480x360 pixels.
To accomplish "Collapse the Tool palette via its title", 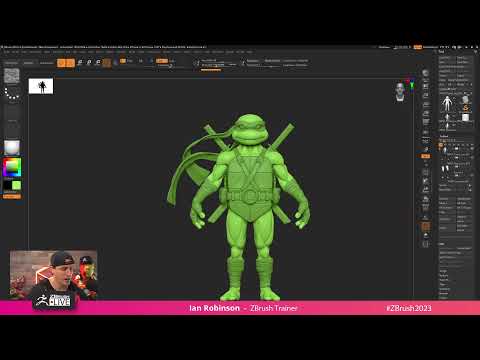I will 442,52.
